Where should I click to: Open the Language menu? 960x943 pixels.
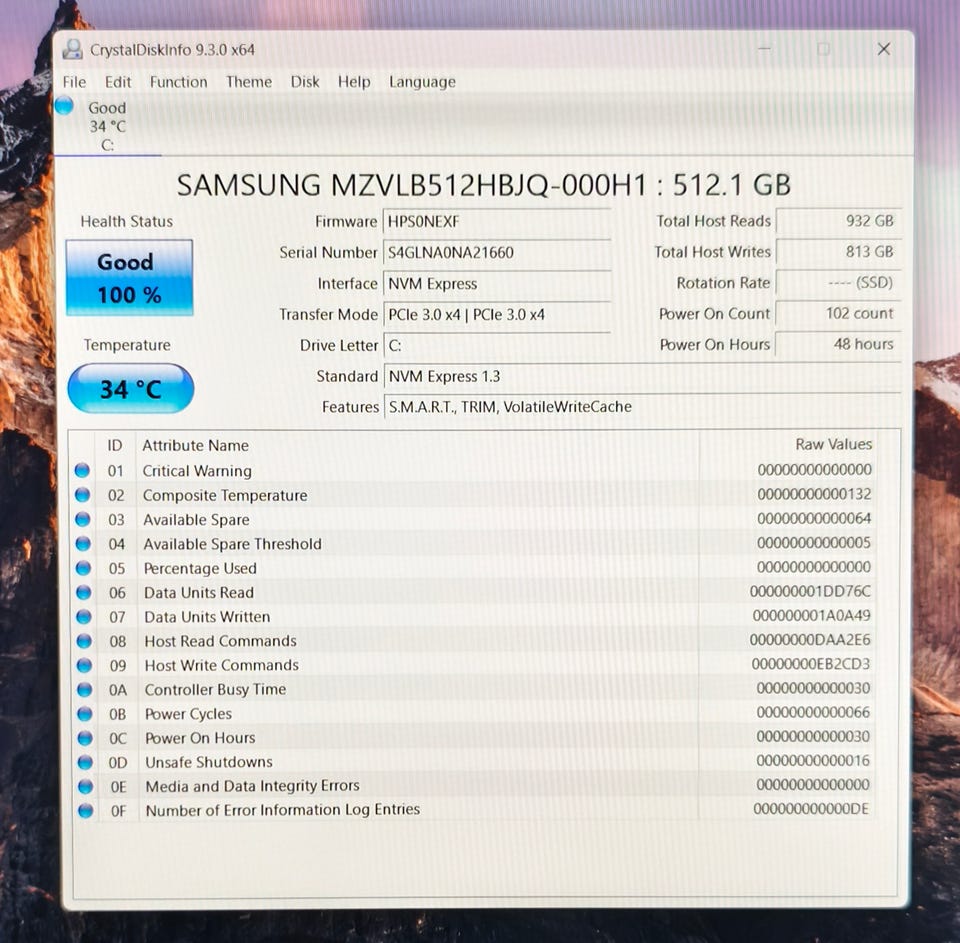tap(422, 82)
